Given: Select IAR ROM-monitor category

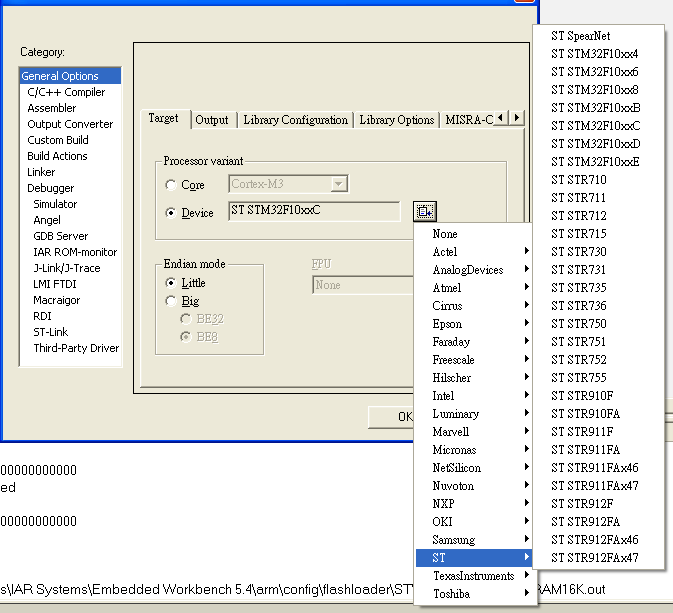Looking at the screenshot, I should point(75,252).
